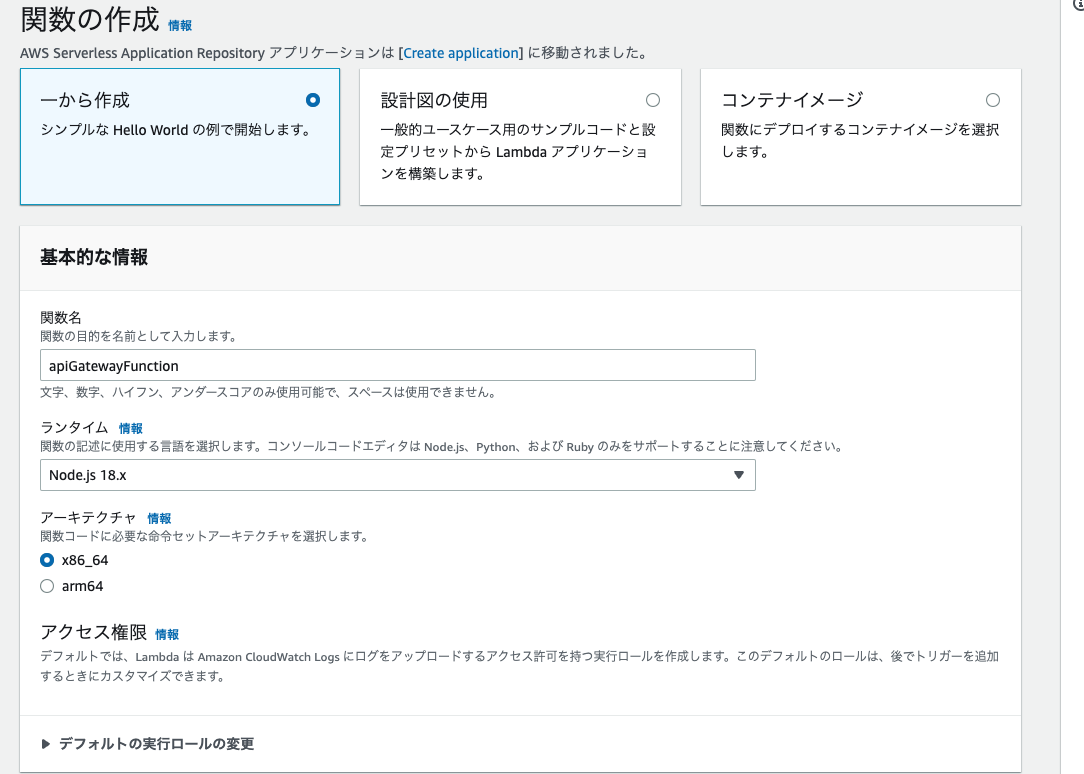
Task: Choose x86_64 architecture
Action: pyautogui.click(x=47, y=560)
